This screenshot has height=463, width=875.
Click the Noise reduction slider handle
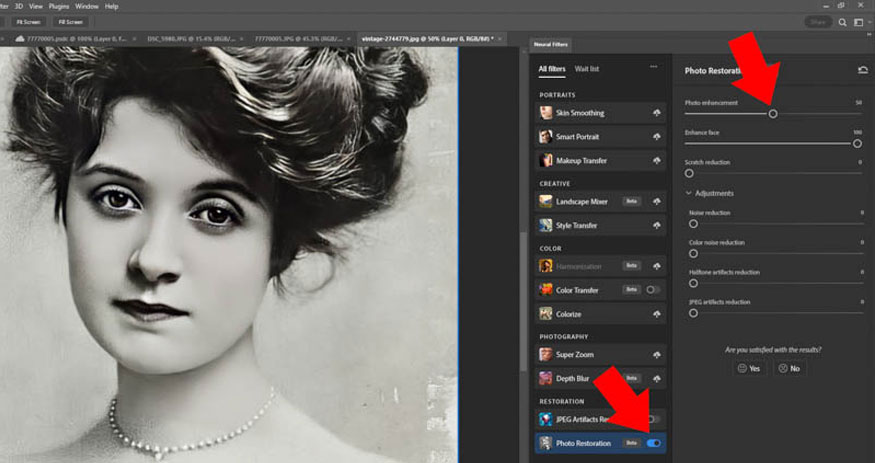click(693, 224)
